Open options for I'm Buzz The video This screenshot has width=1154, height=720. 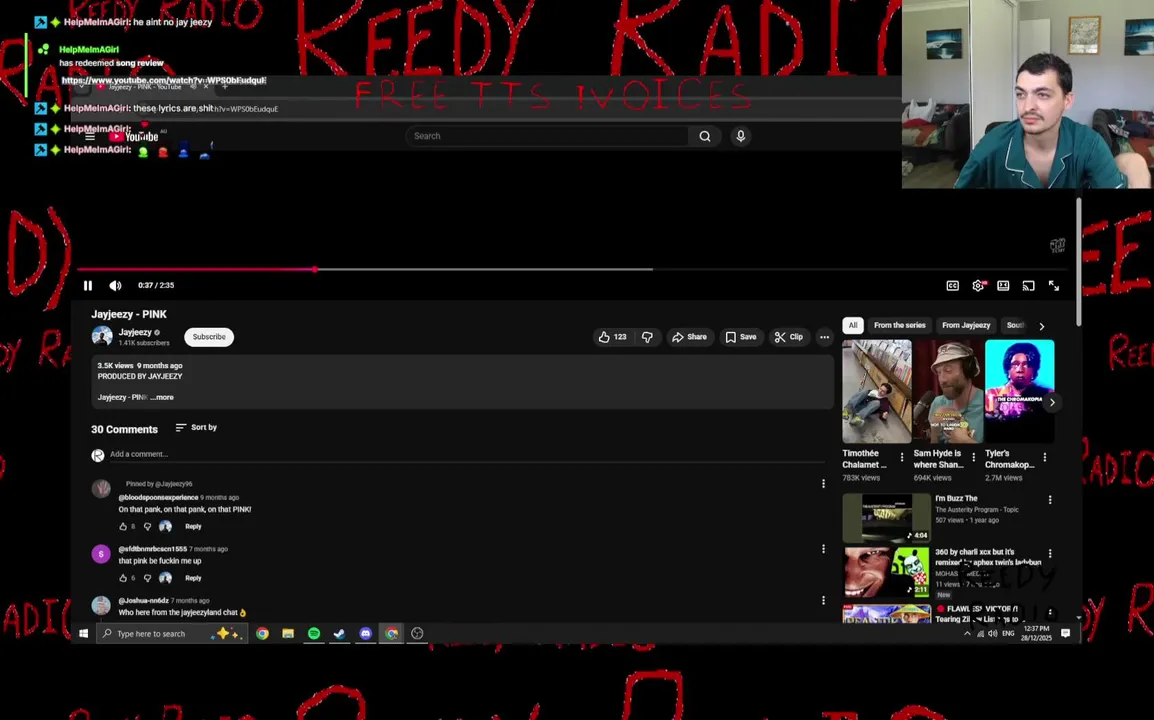tap(1050, 500)
